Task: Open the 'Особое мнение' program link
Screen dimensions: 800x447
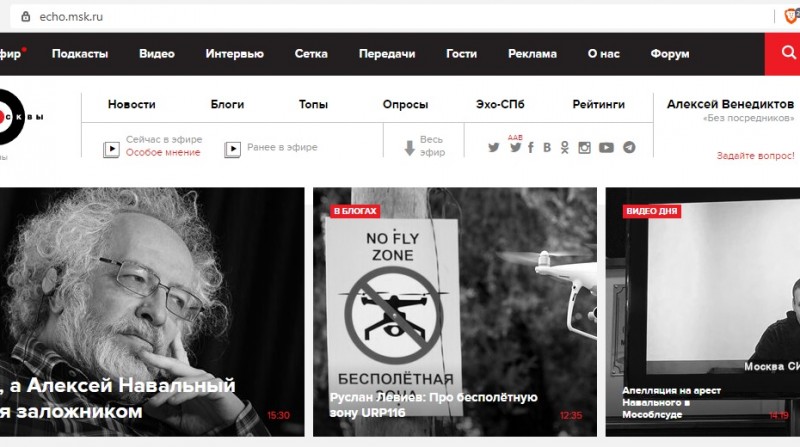Action: (163, 153)
